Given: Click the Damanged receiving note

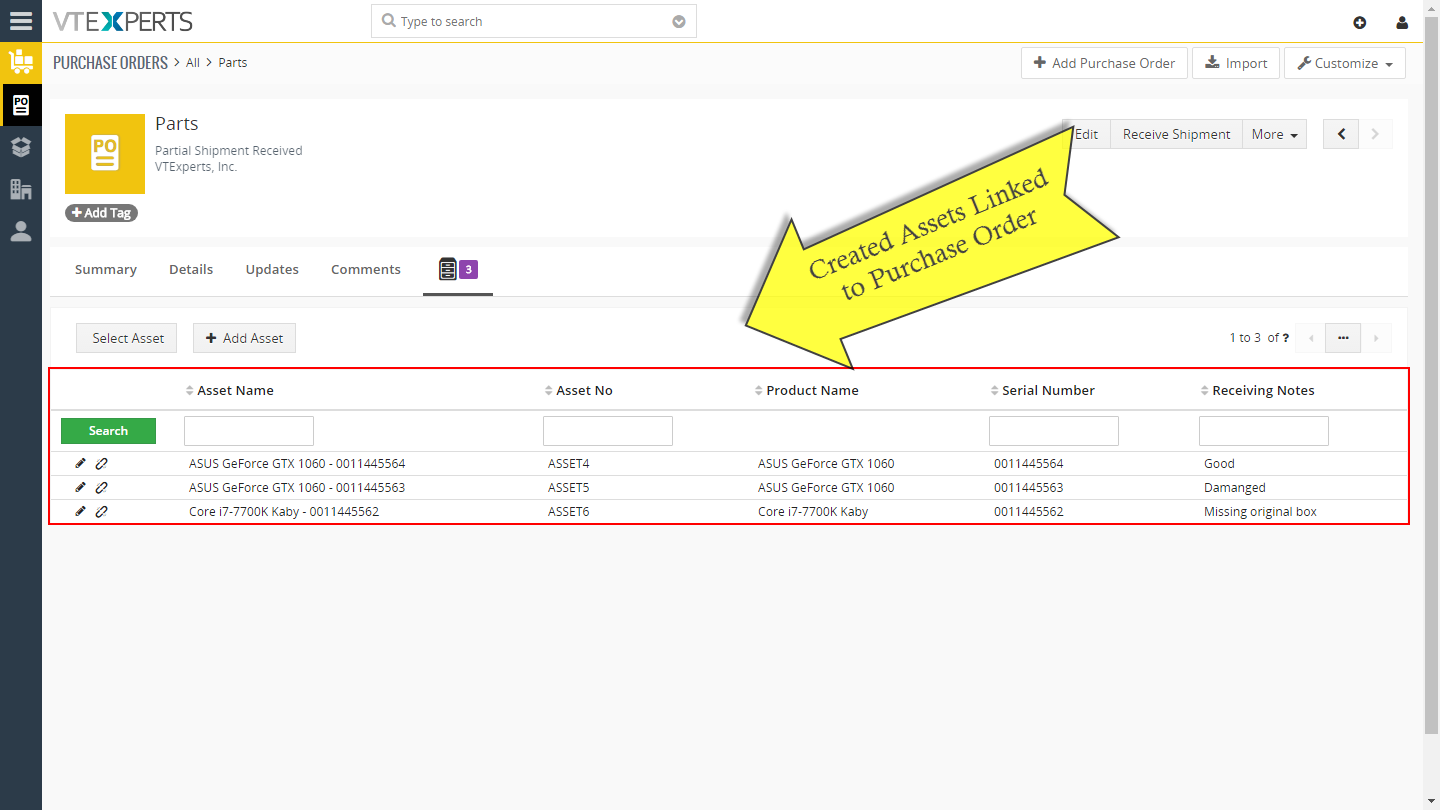Looking at the screenshot, I should coord(1235,487).
